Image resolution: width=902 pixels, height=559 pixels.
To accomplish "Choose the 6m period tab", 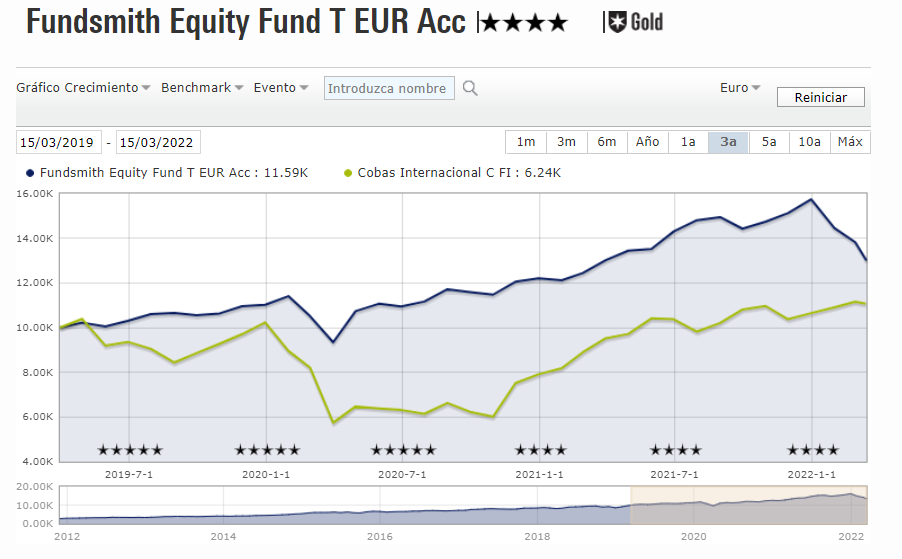I will tap(607, 142).
